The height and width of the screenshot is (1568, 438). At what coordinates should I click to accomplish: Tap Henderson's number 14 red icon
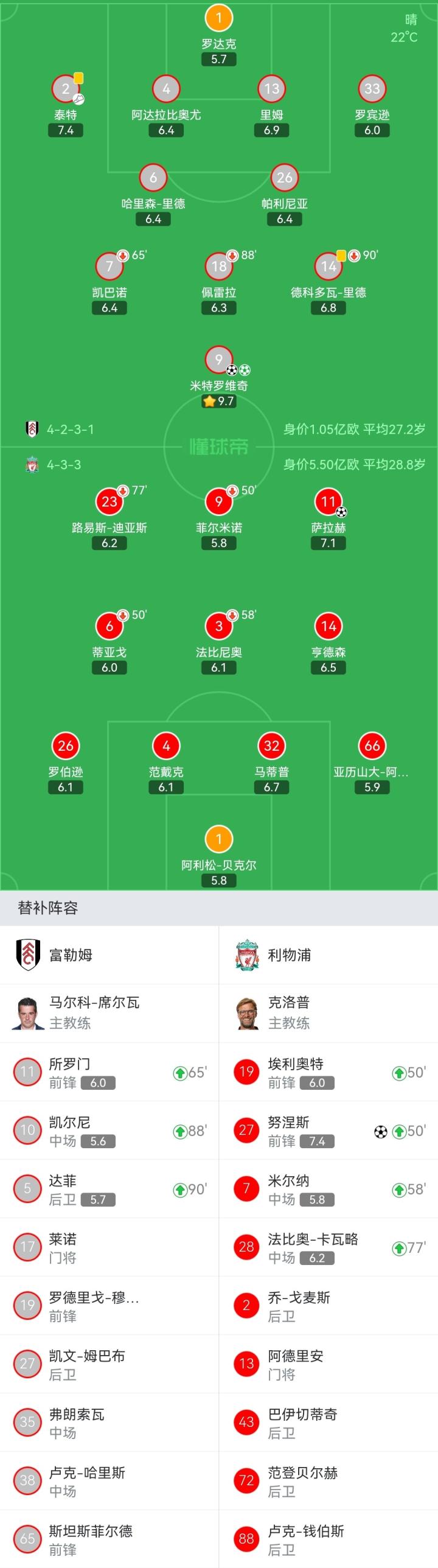[328, 626]
